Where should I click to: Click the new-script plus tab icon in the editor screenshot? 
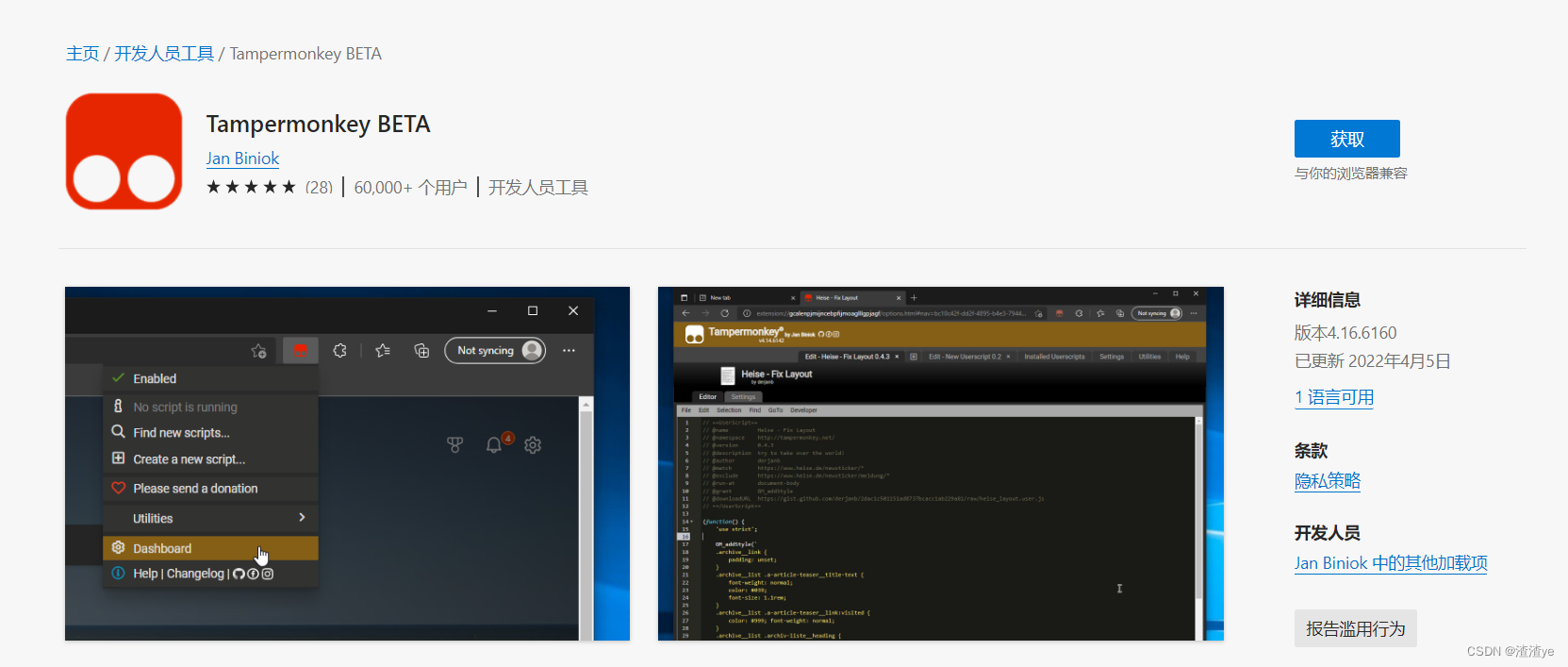tap(913, 357)
